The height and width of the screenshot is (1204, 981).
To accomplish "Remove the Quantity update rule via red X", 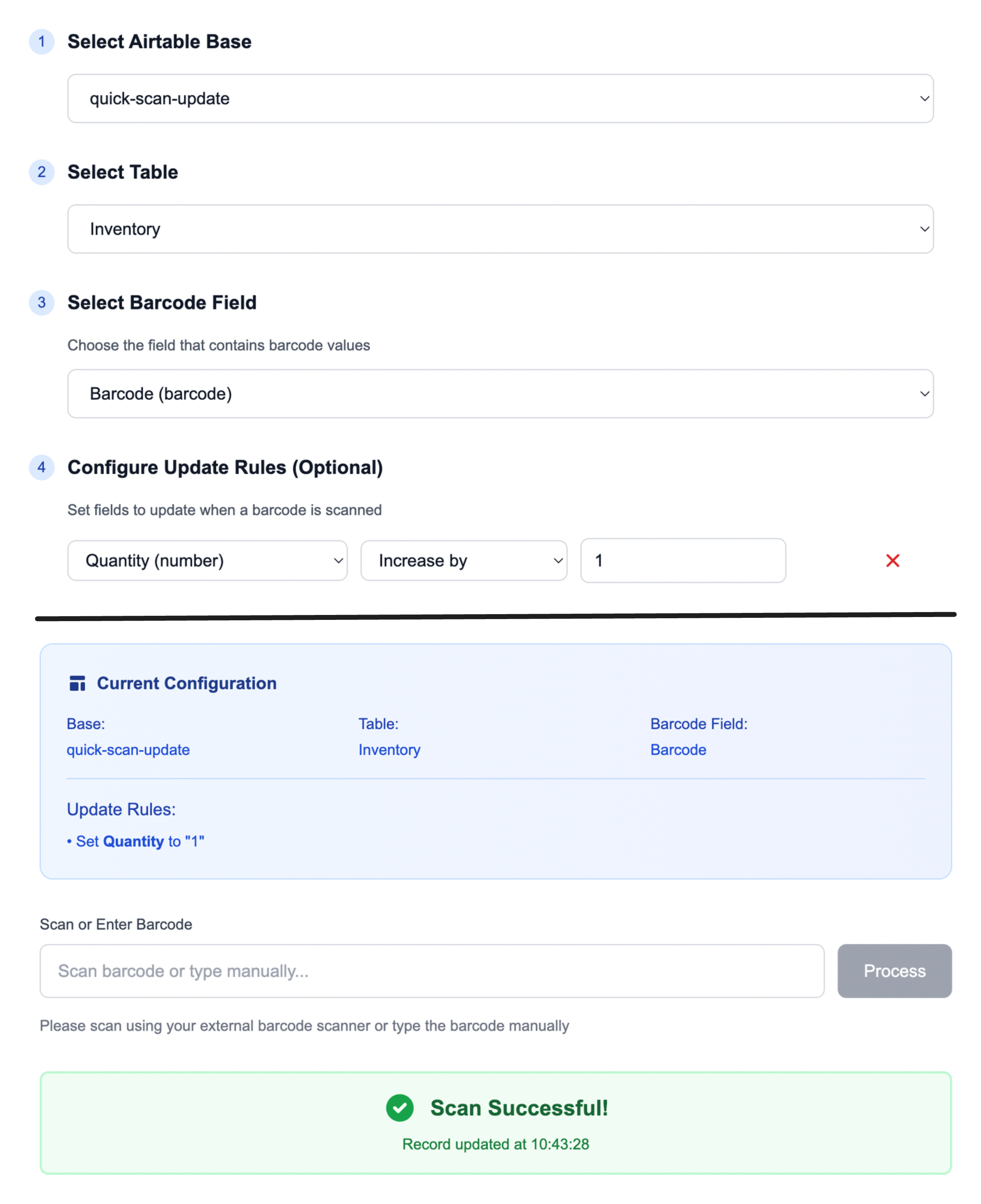I will click(x=893, y=560).
